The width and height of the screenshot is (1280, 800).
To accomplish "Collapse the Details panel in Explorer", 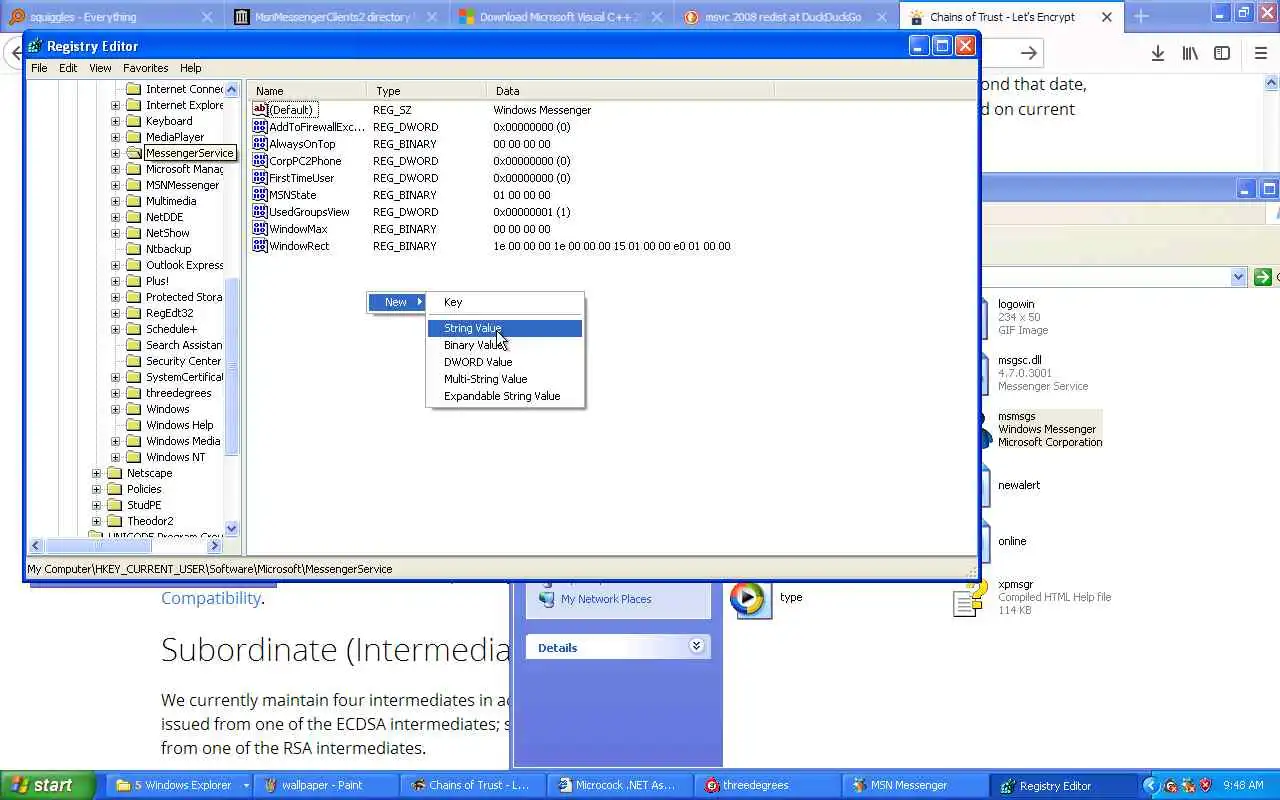I will [x=696, y=647].
